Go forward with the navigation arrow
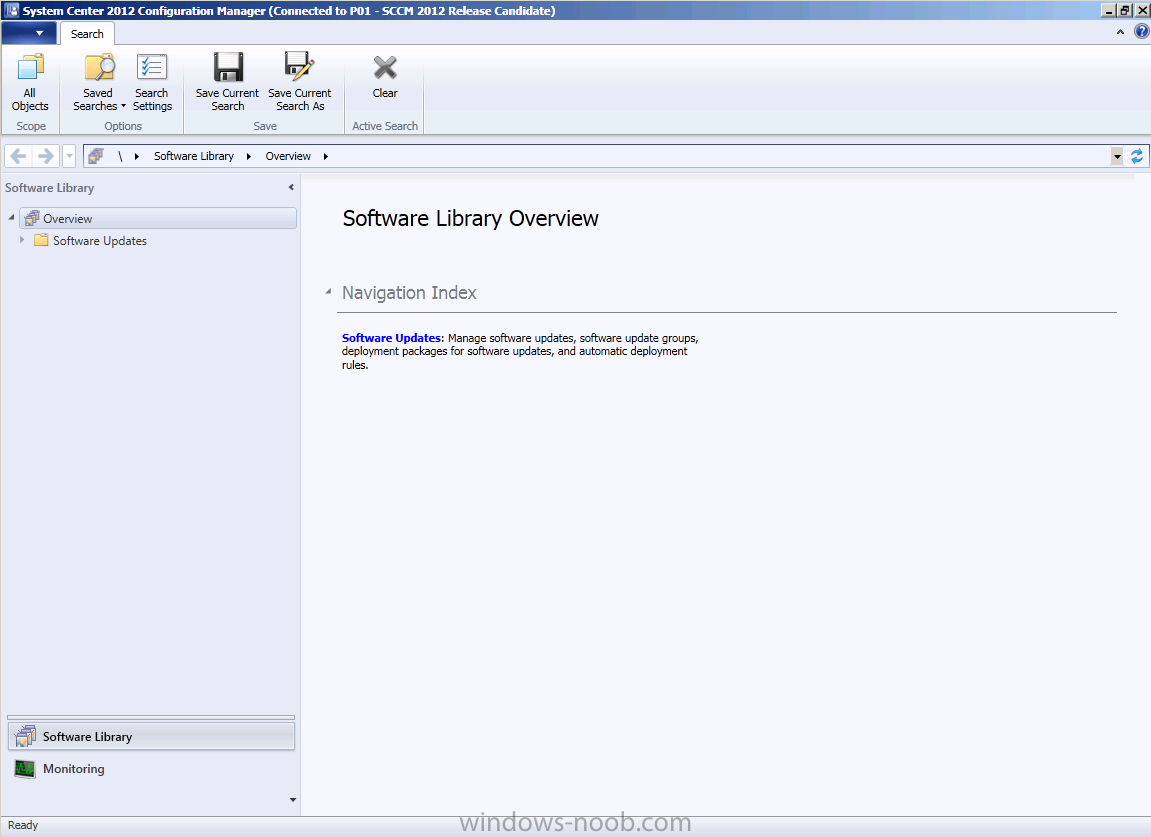 [x=46, y=156]
